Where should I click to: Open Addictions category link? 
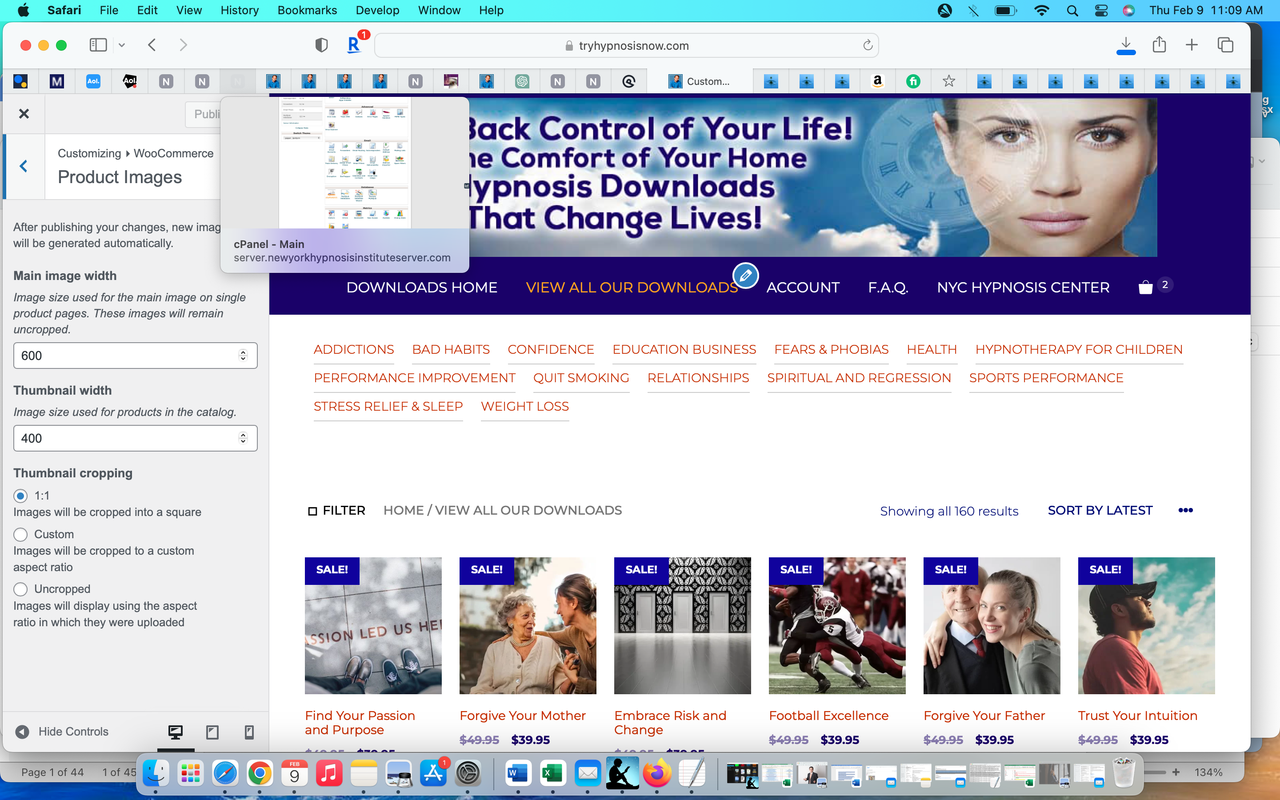[354, 349]
